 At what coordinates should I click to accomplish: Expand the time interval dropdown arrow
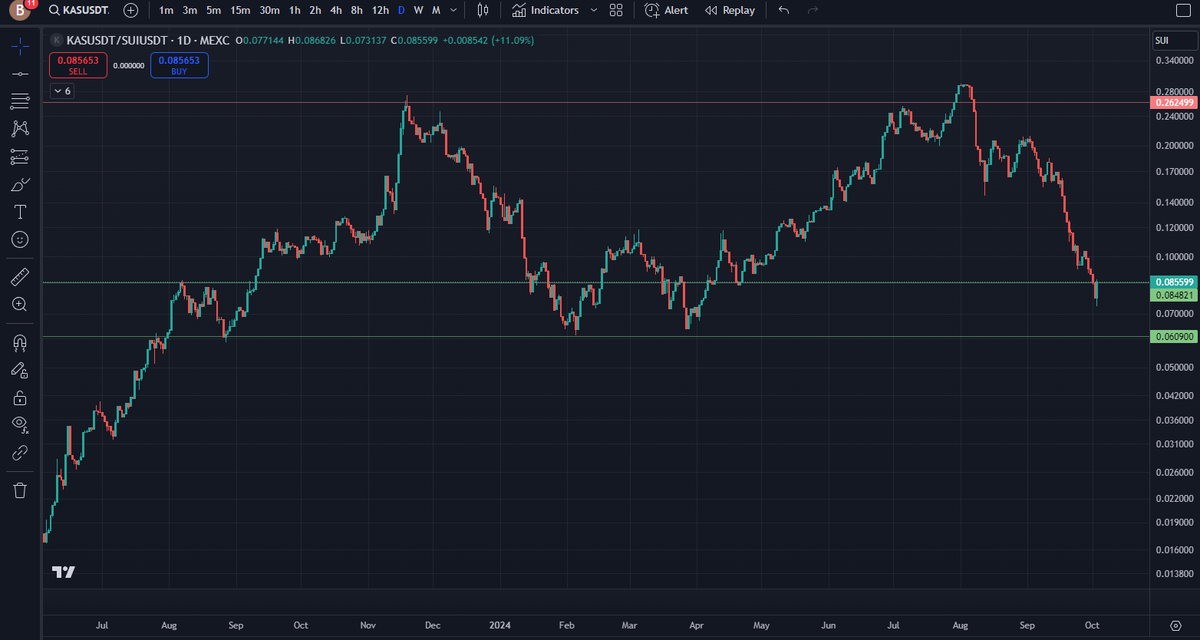(455, 10)
